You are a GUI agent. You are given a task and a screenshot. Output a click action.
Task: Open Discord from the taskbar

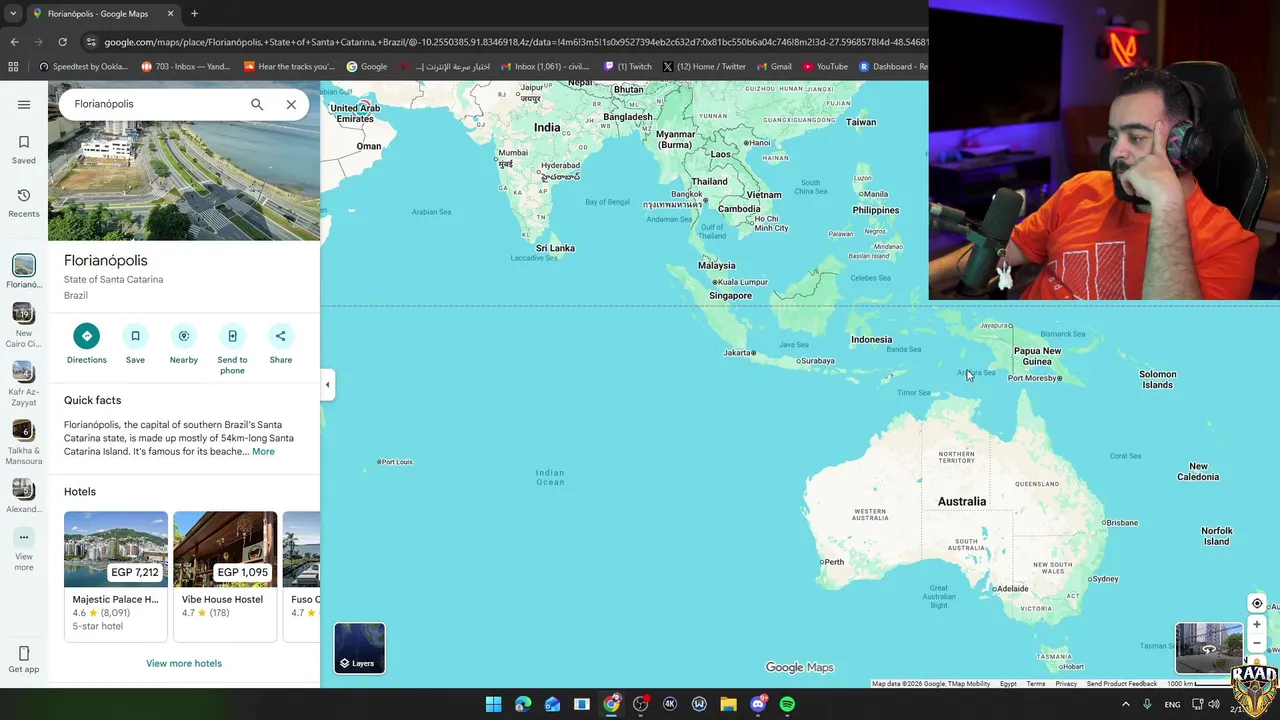coord(758,704)
